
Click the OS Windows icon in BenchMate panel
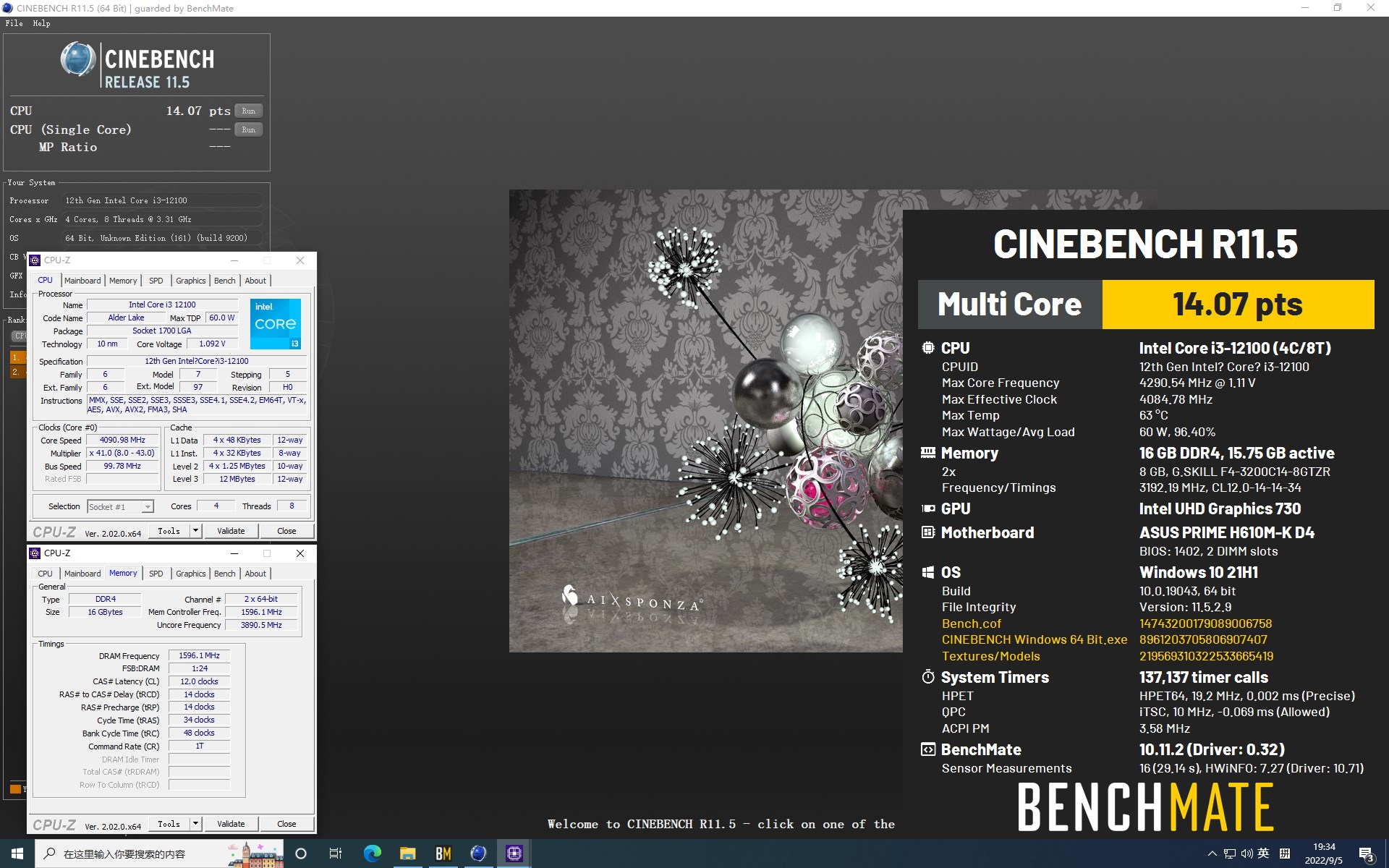point(928,572)
